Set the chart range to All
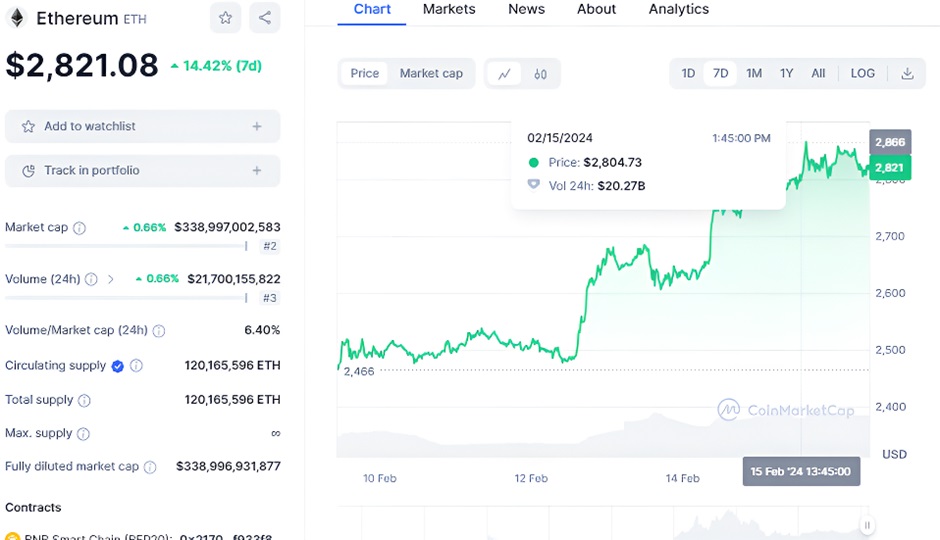The image size is (940, 540). [818, 73]
